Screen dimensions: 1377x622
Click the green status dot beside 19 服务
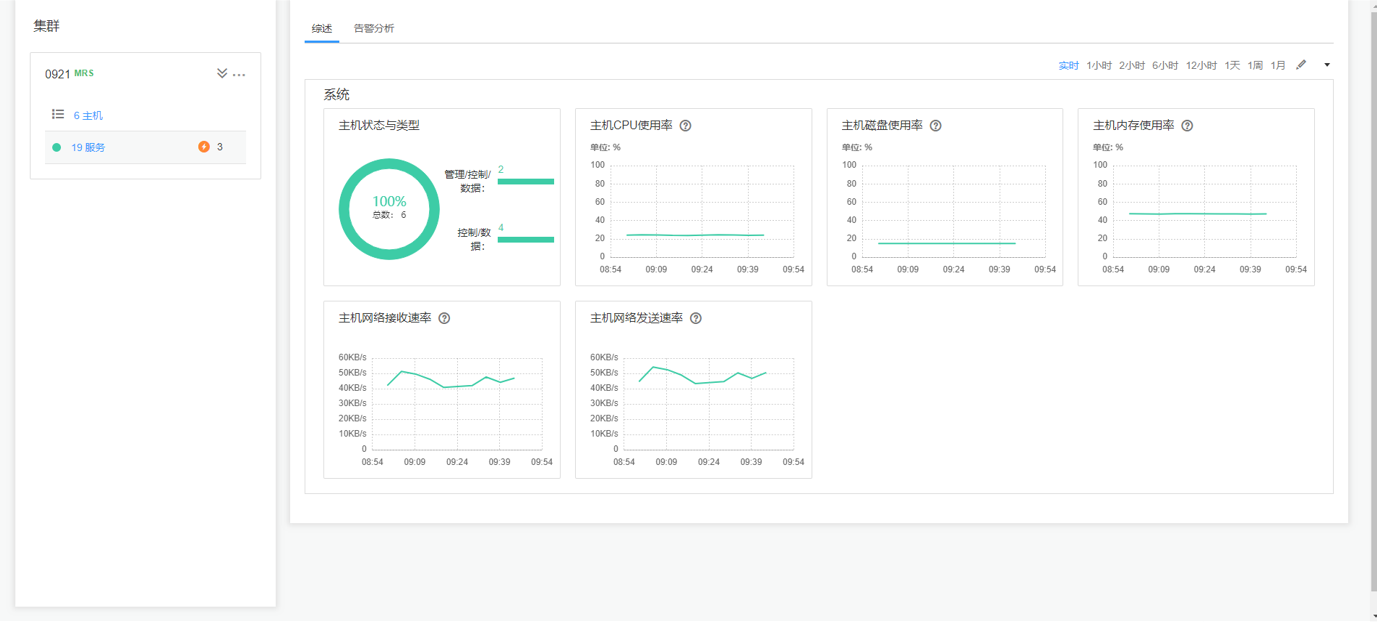tap(56, 146)
